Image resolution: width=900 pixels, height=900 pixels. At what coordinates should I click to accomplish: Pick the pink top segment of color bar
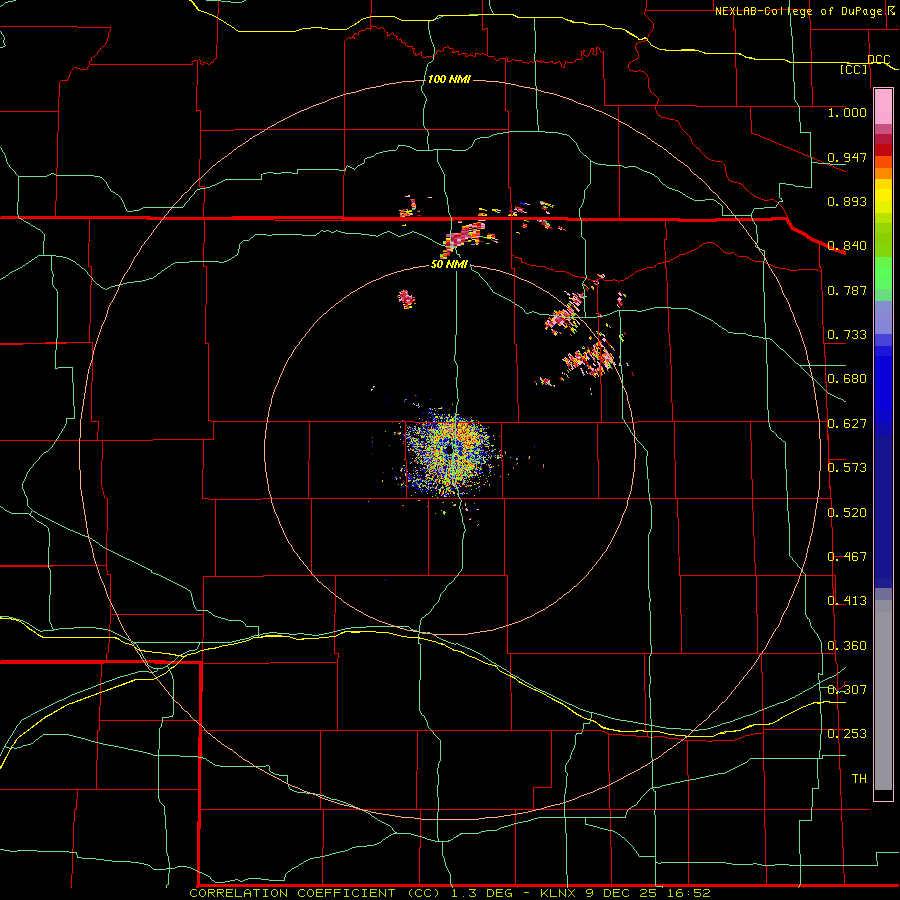tap(883, 106)
